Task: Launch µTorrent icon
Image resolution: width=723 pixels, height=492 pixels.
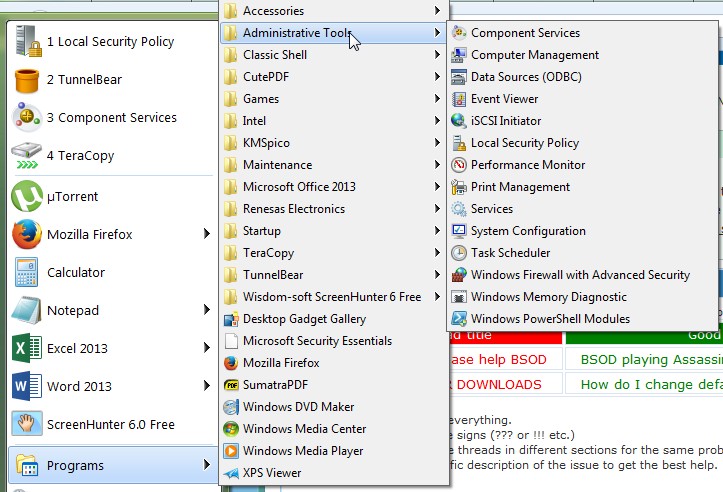Action: [x=27, y=196]
